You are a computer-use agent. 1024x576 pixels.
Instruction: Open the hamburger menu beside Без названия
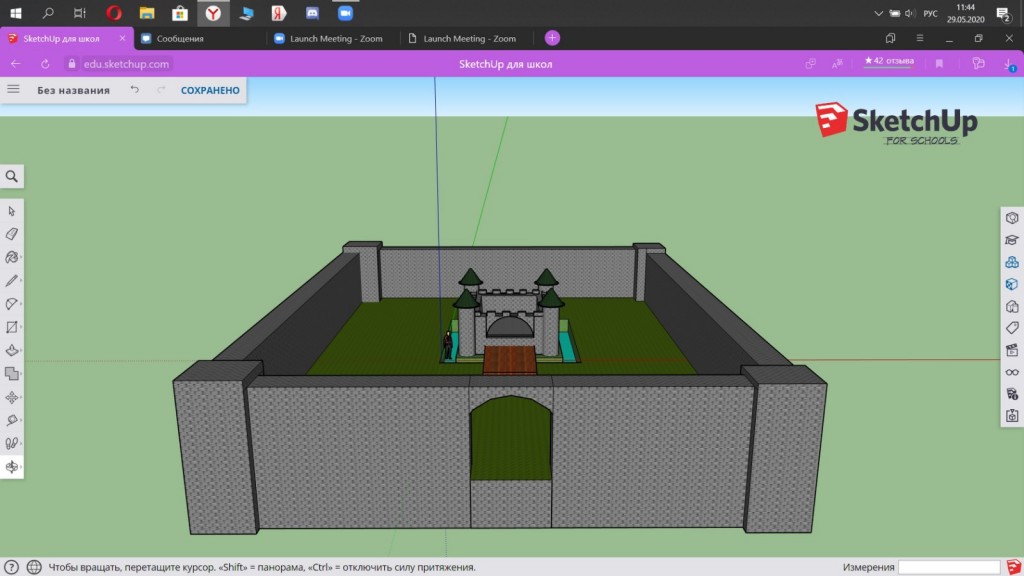13,89
